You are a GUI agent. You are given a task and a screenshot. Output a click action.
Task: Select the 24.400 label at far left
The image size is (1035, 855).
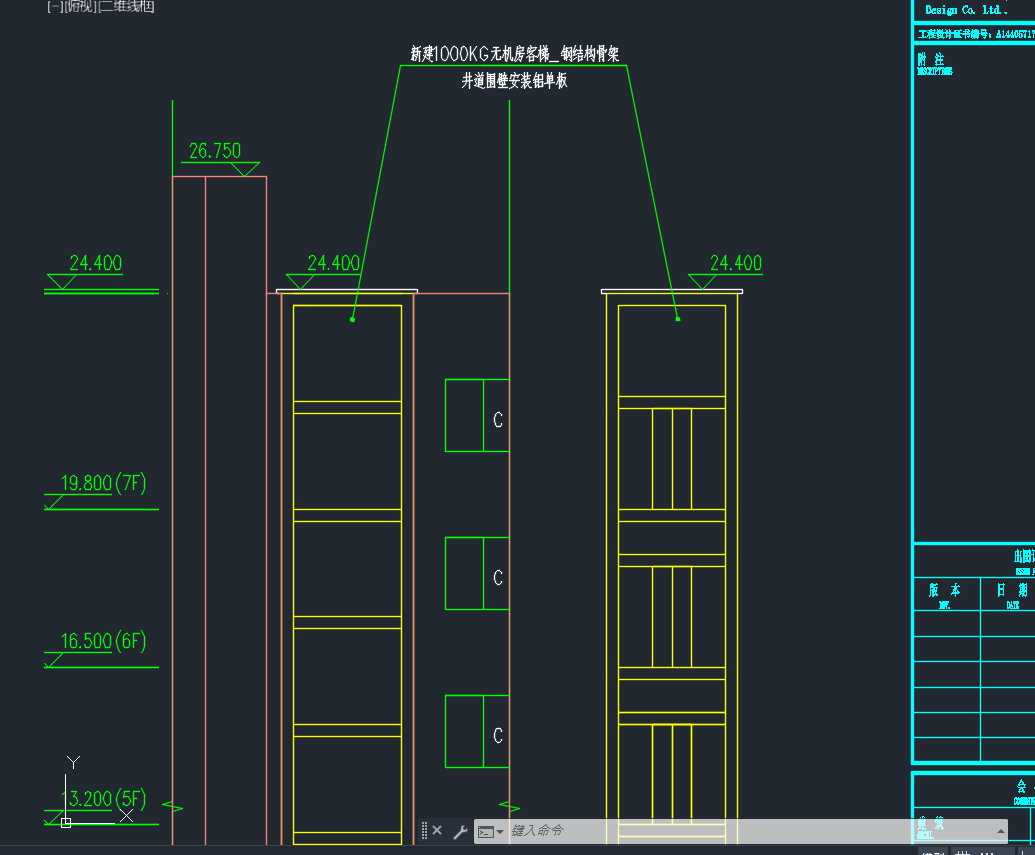tap(96, 263)
